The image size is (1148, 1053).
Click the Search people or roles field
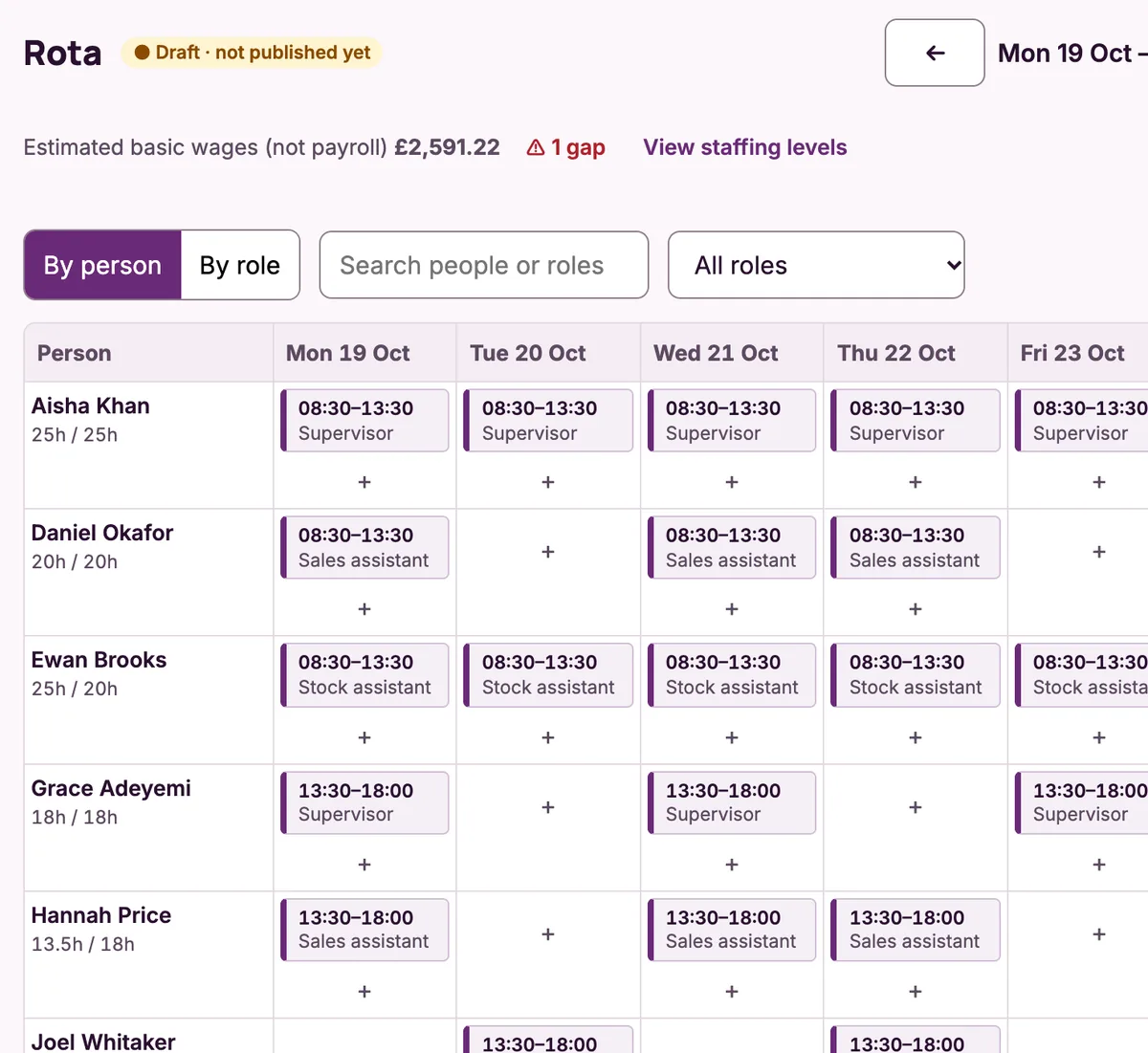tap(484, 265)
